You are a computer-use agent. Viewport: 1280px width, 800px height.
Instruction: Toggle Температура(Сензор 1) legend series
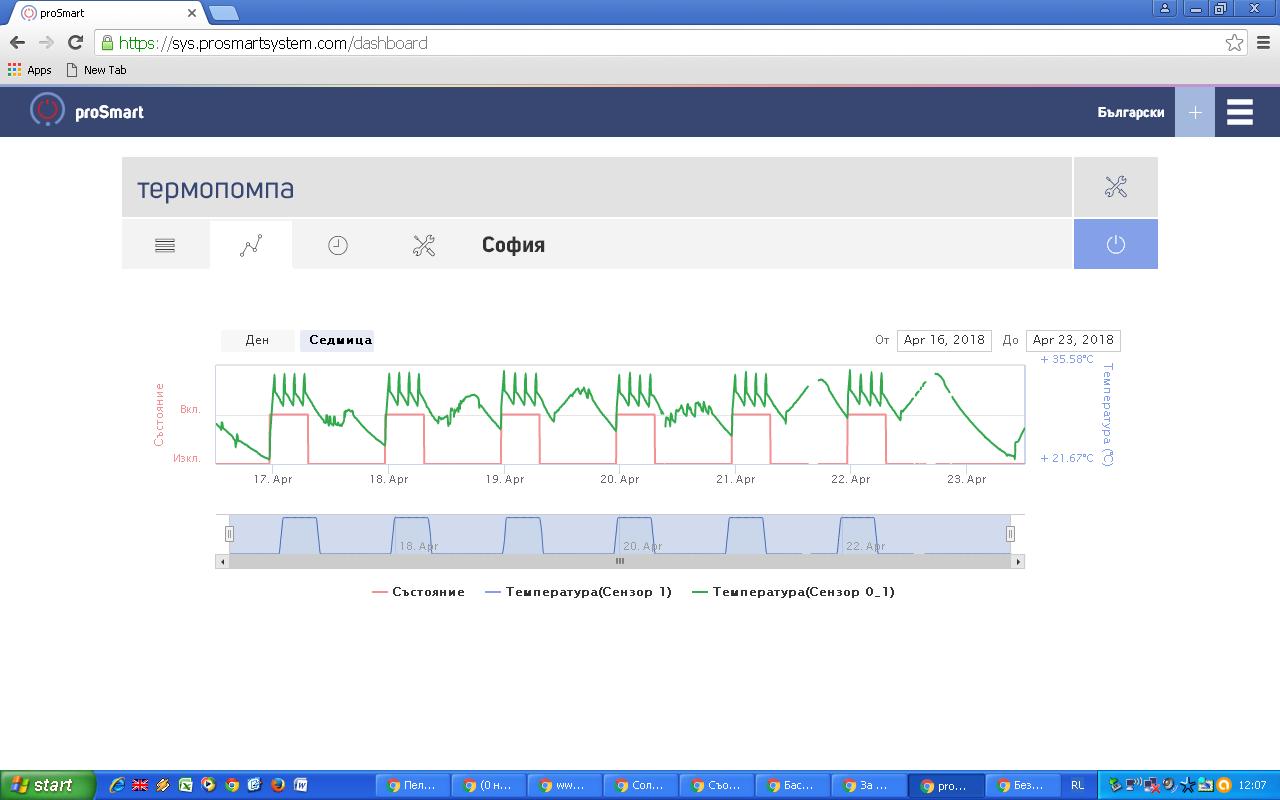pyautogui.click(x=578, y=592)
